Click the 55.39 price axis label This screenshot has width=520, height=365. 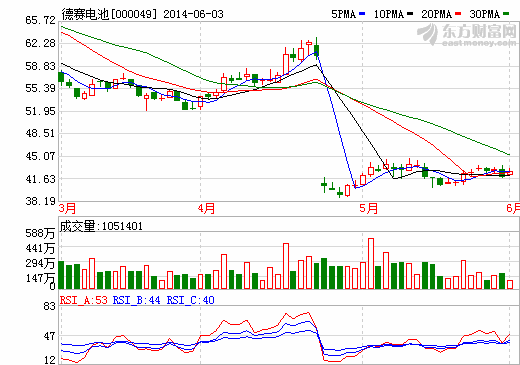[x=40, y=88]
